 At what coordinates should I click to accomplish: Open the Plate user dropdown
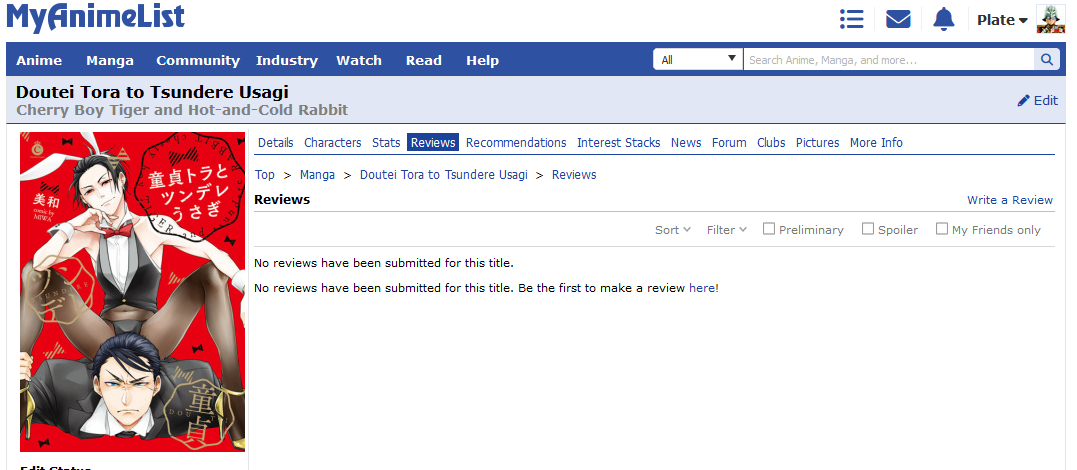(1002, 20)
